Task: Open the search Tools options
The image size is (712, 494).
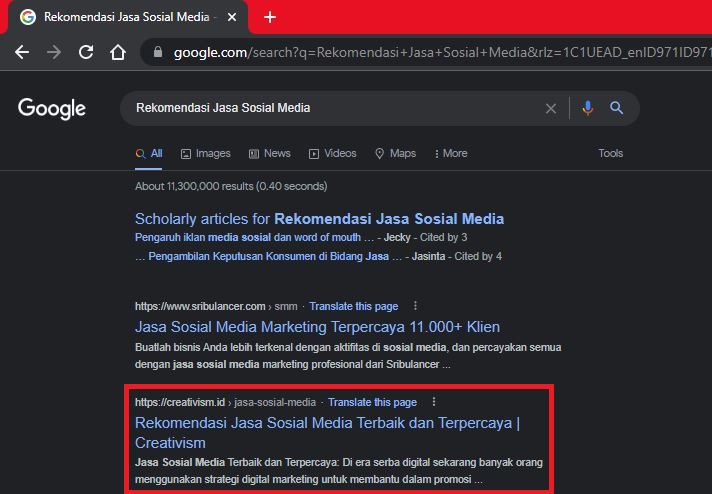Action: [610, 153]
